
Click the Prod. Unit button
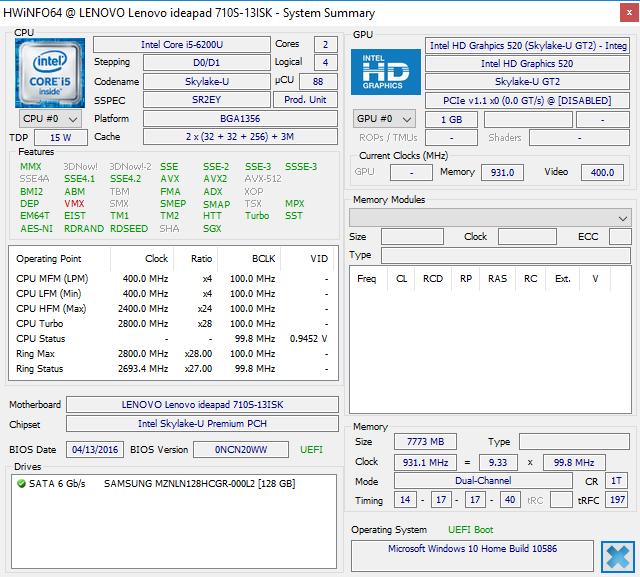pyautogui.click(x=305, y=100)
